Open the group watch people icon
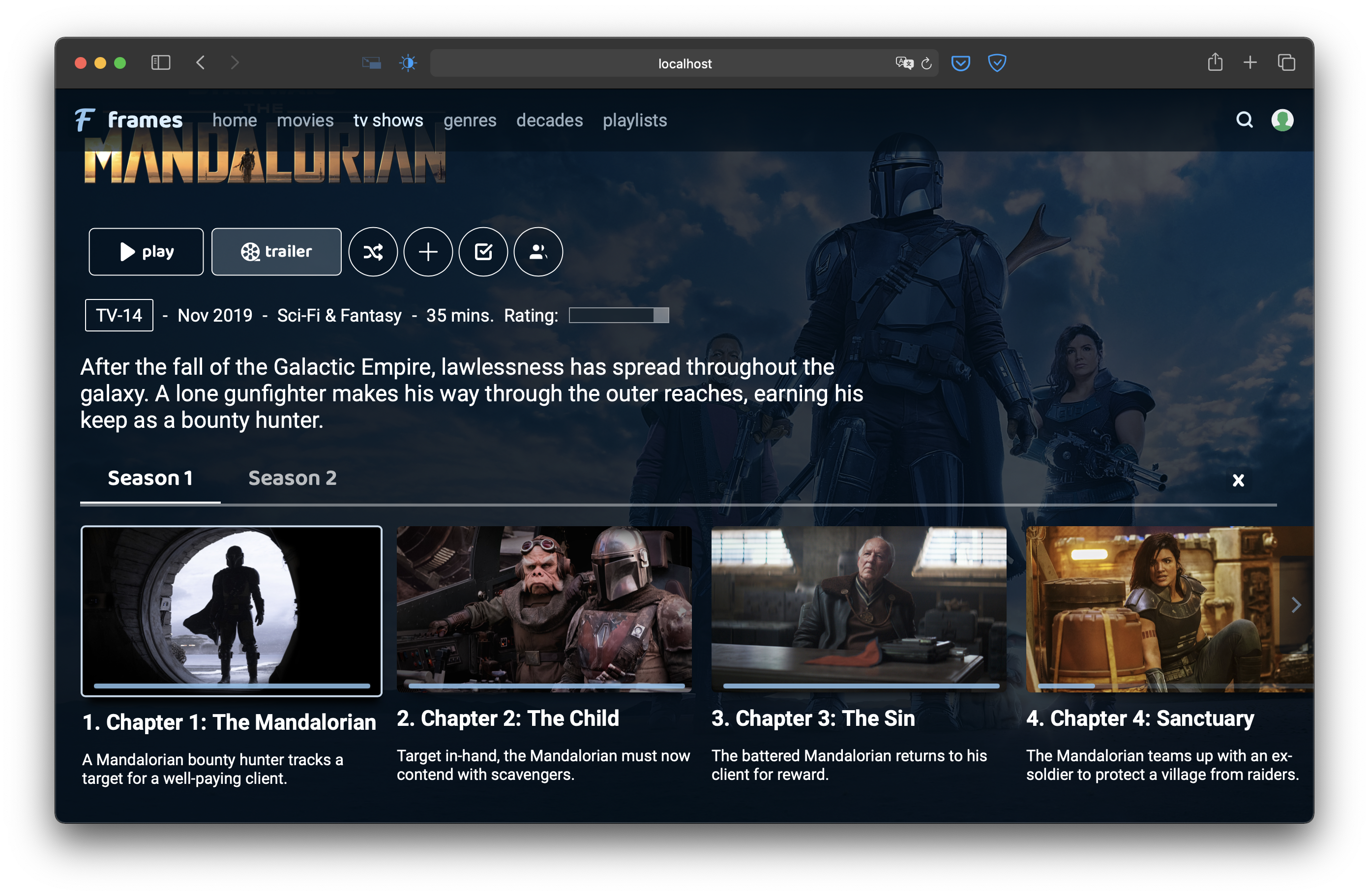Screen dimensions: 1369x896 point(538,252)
